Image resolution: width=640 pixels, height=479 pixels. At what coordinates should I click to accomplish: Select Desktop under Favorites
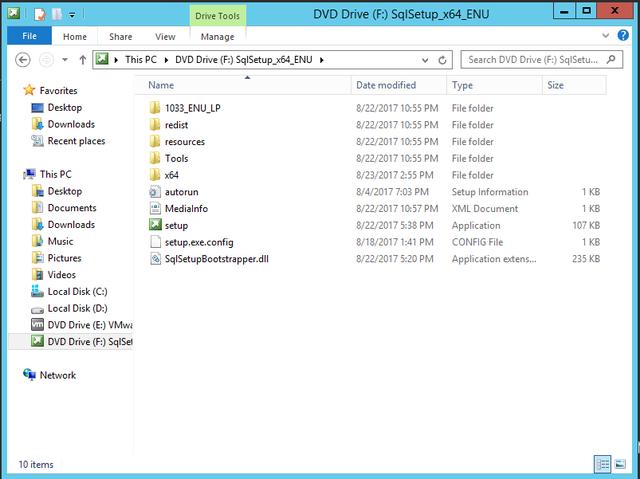[x=65, y=107]
